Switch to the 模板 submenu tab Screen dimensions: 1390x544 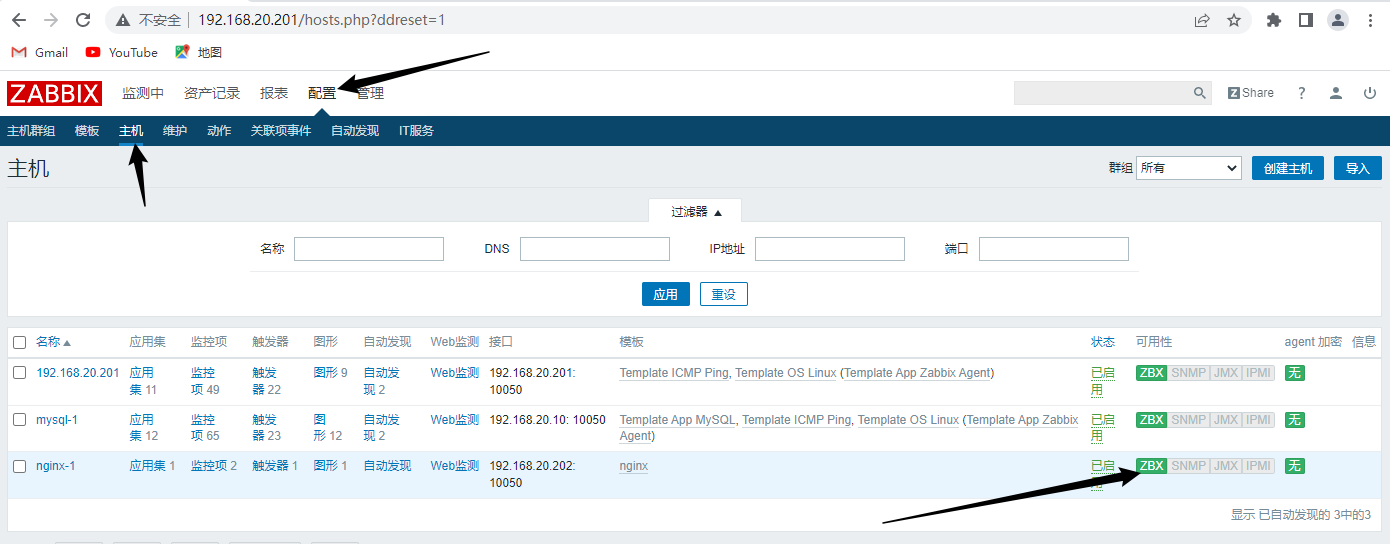87,131
